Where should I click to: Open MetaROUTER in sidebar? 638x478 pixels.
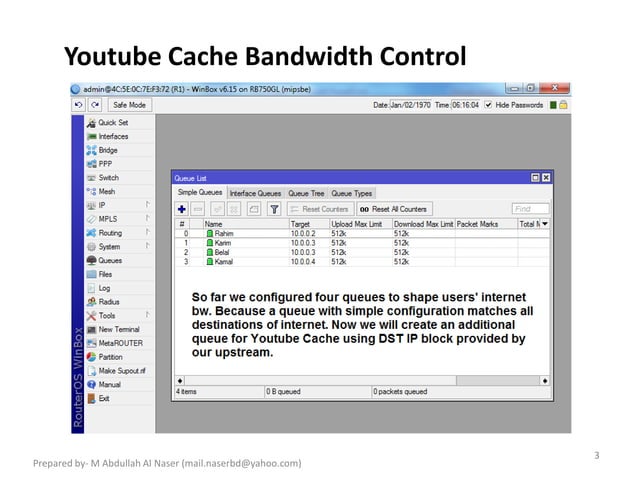119,343
